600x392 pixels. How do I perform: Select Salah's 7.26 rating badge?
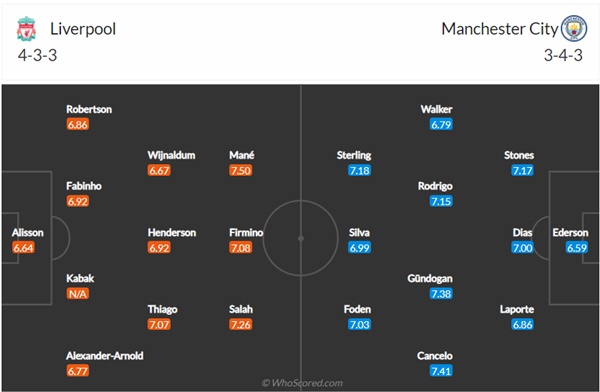tap(241, 324)
